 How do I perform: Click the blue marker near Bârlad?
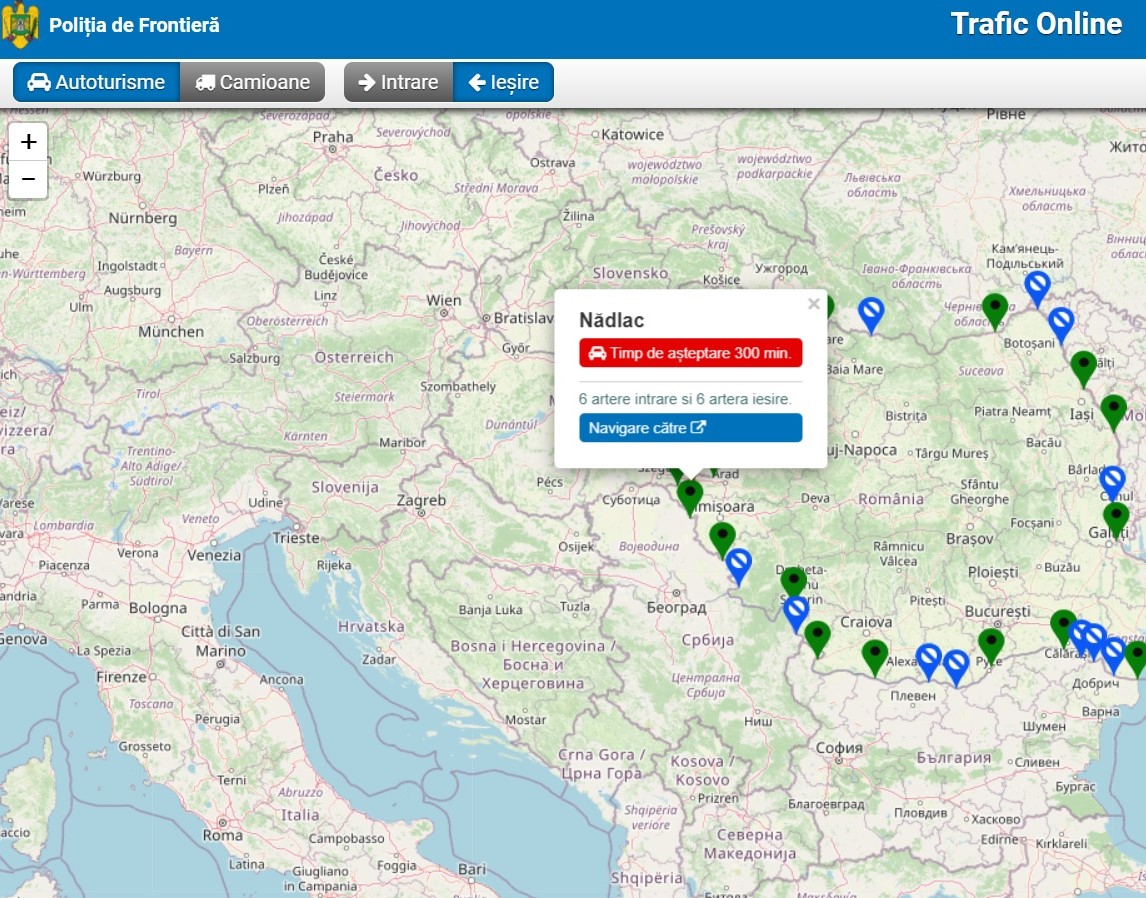(x=1112, y=481)
